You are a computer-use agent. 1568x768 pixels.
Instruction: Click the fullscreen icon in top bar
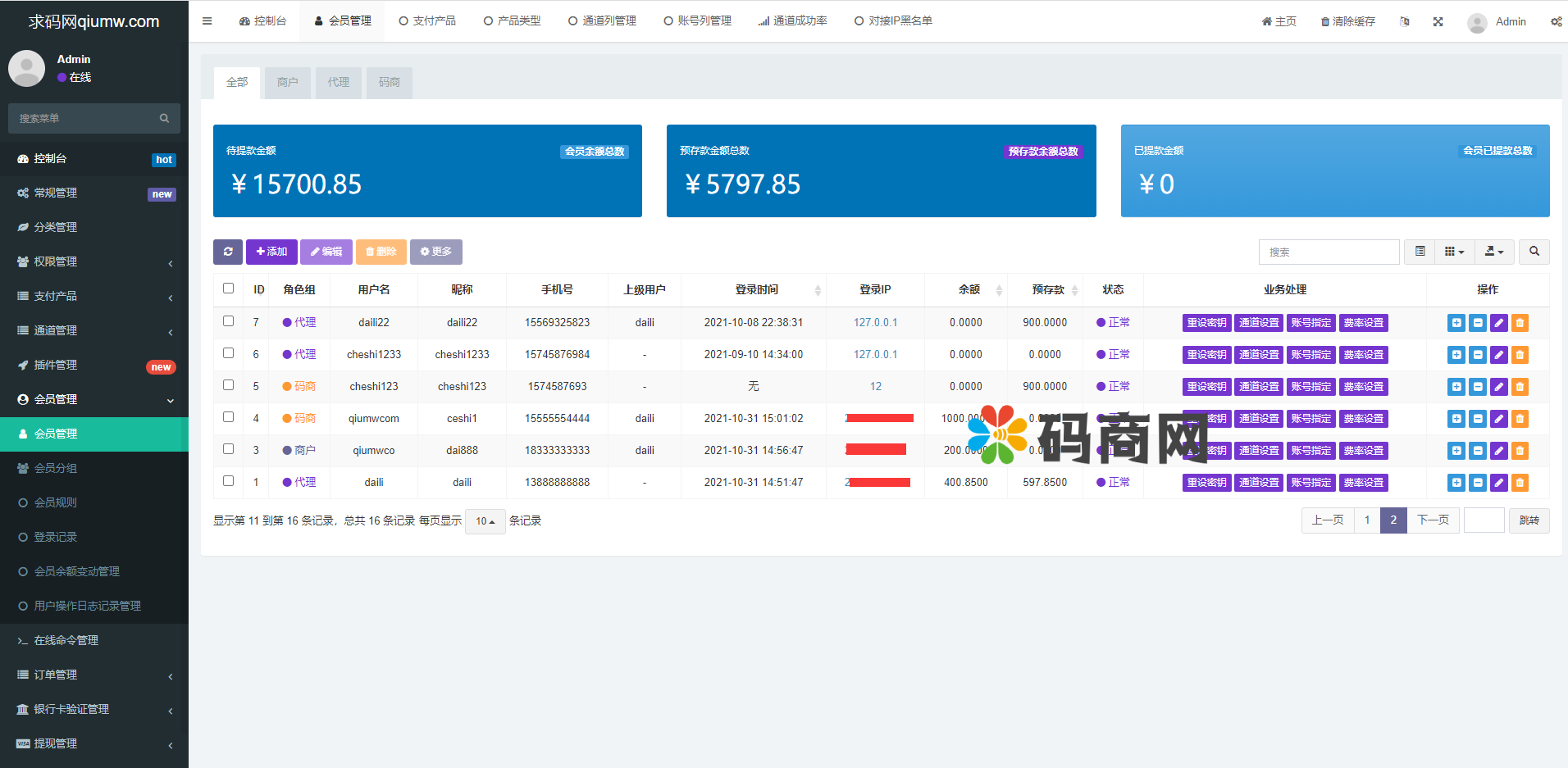click(1438, 21)
